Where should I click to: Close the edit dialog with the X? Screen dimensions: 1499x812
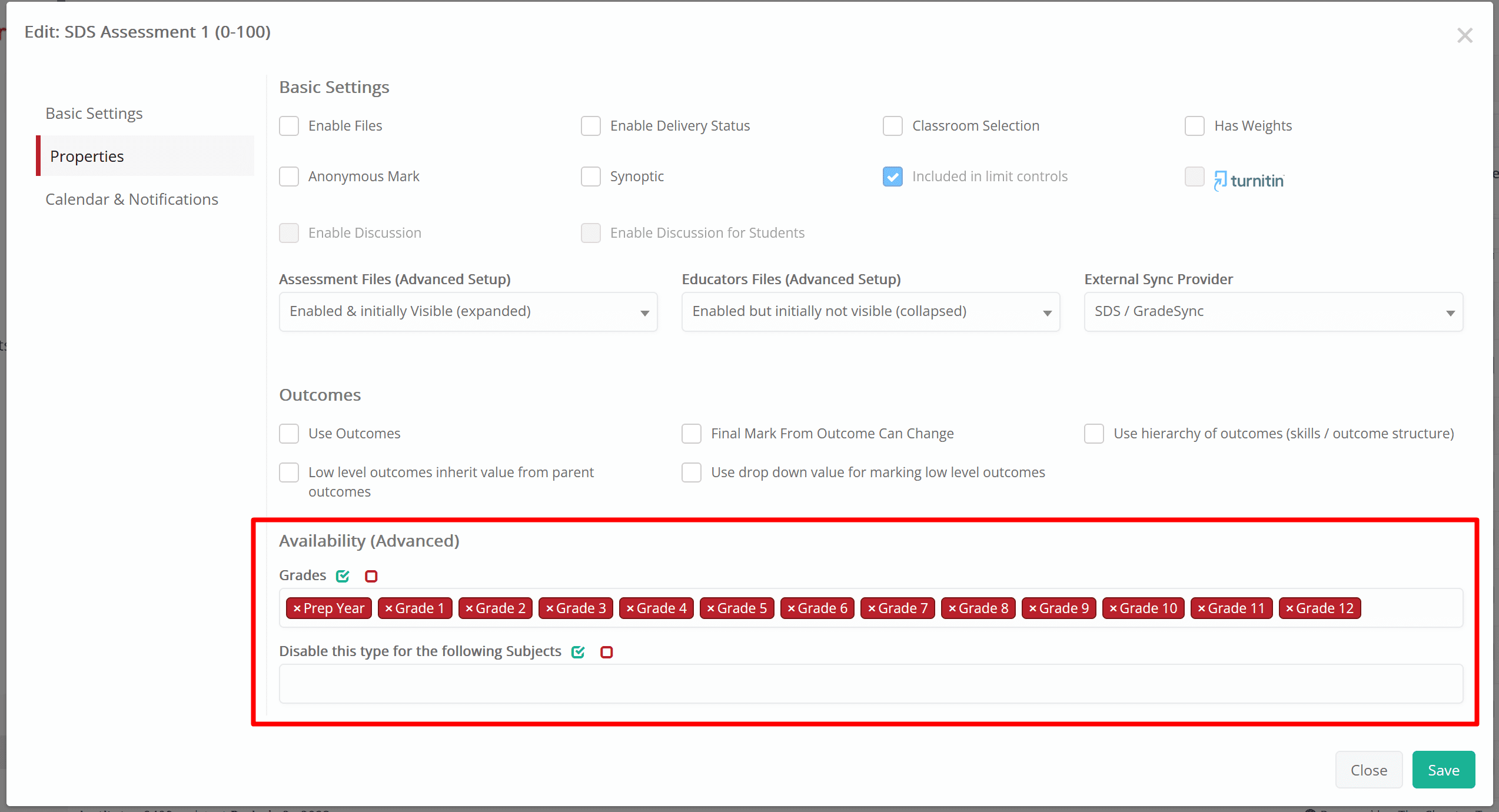[x=1465, y=35]
